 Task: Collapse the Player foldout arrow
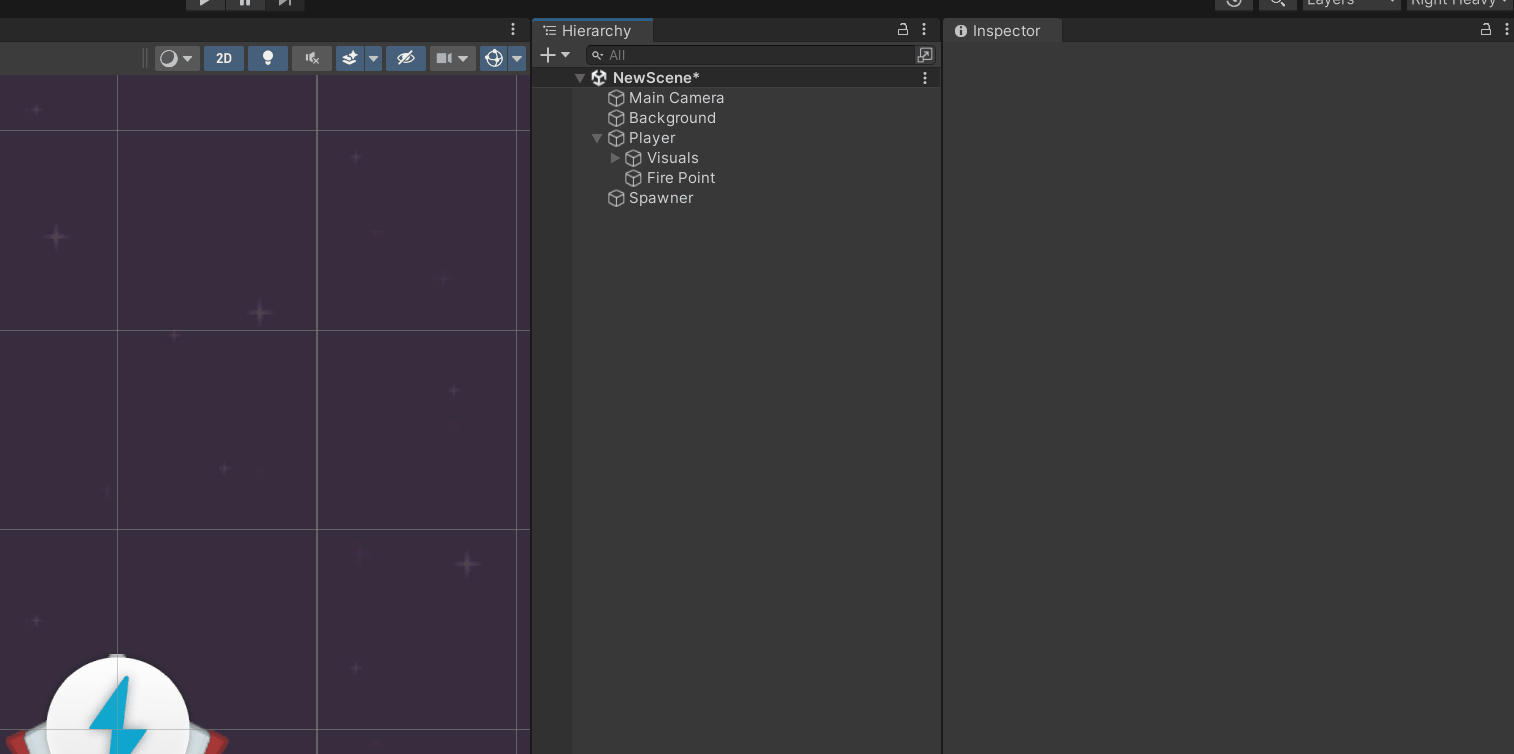point(597,138)
